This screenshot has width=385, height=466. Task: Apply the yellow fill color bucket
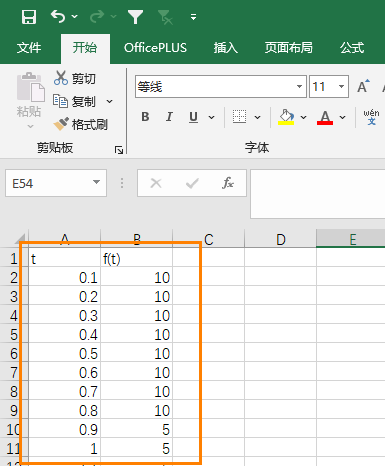286,117
